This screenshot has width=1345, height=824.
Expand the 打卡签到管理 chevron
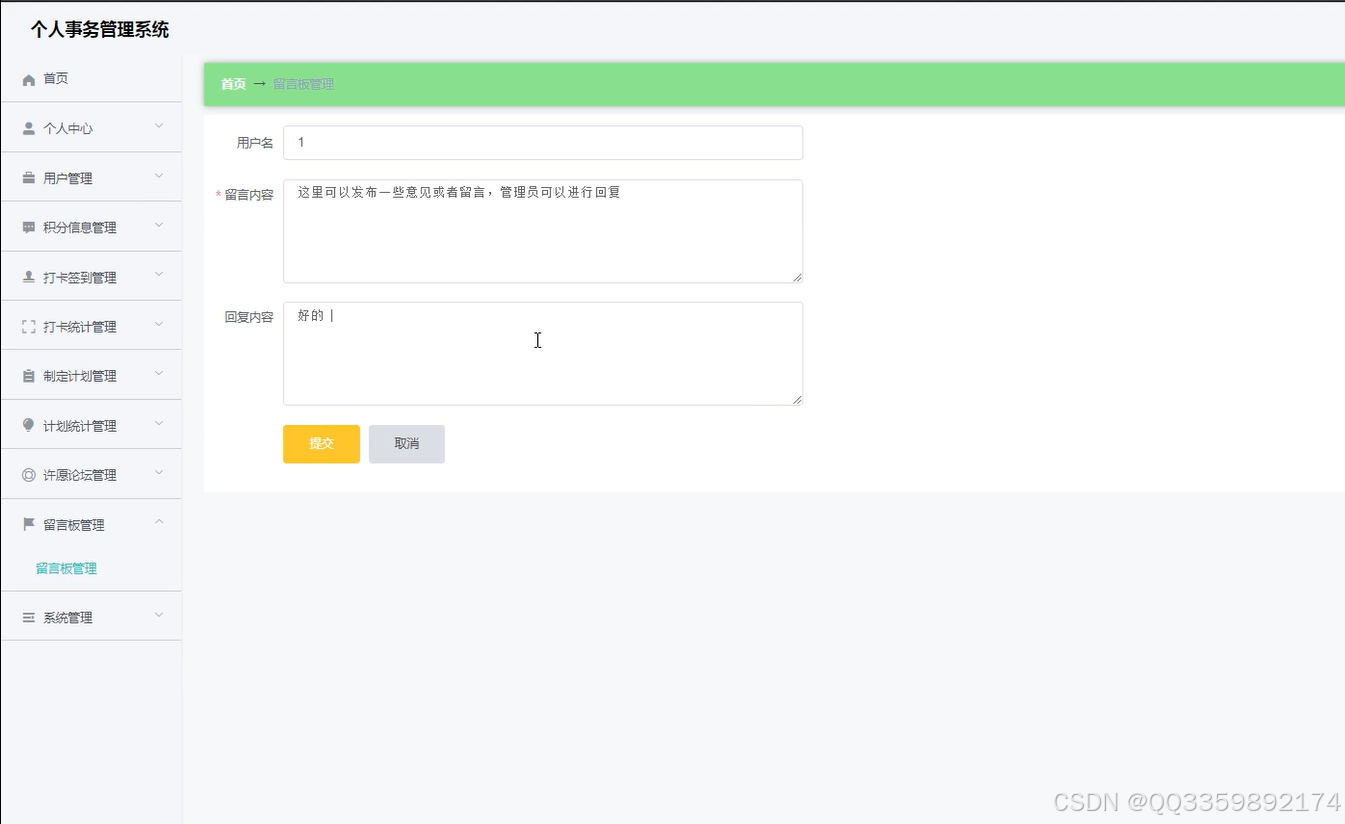[x=159, y=274]
